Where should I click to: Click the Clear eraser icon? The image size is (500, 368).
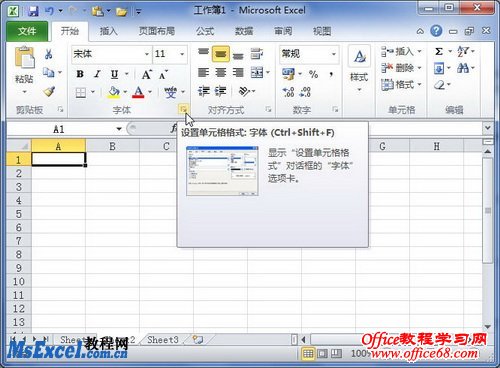coord(439,85)
